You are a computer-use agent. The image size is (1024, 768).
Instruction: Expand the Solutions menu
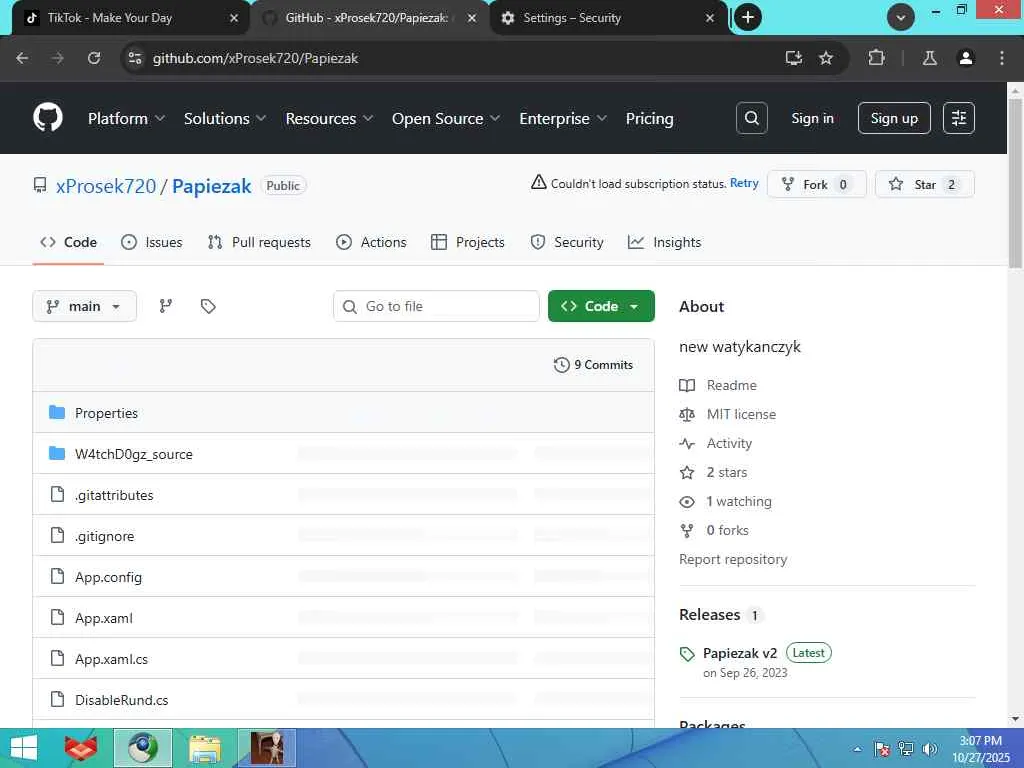coord(225,118)
